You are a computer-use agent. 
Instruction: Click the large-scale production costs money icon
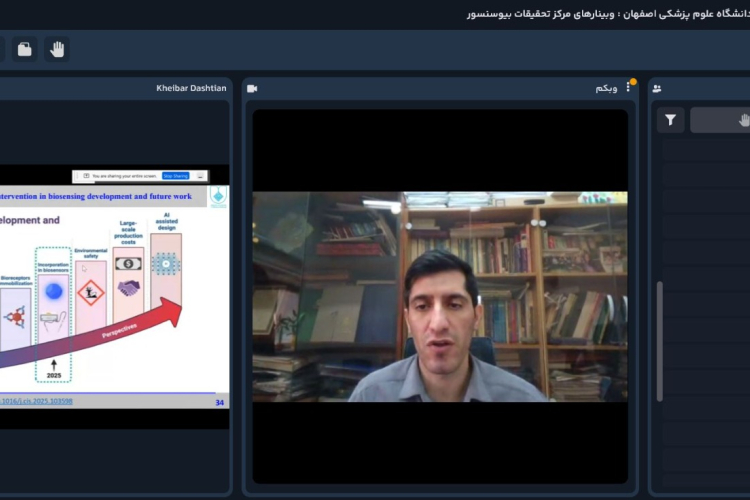pos(127,263)
